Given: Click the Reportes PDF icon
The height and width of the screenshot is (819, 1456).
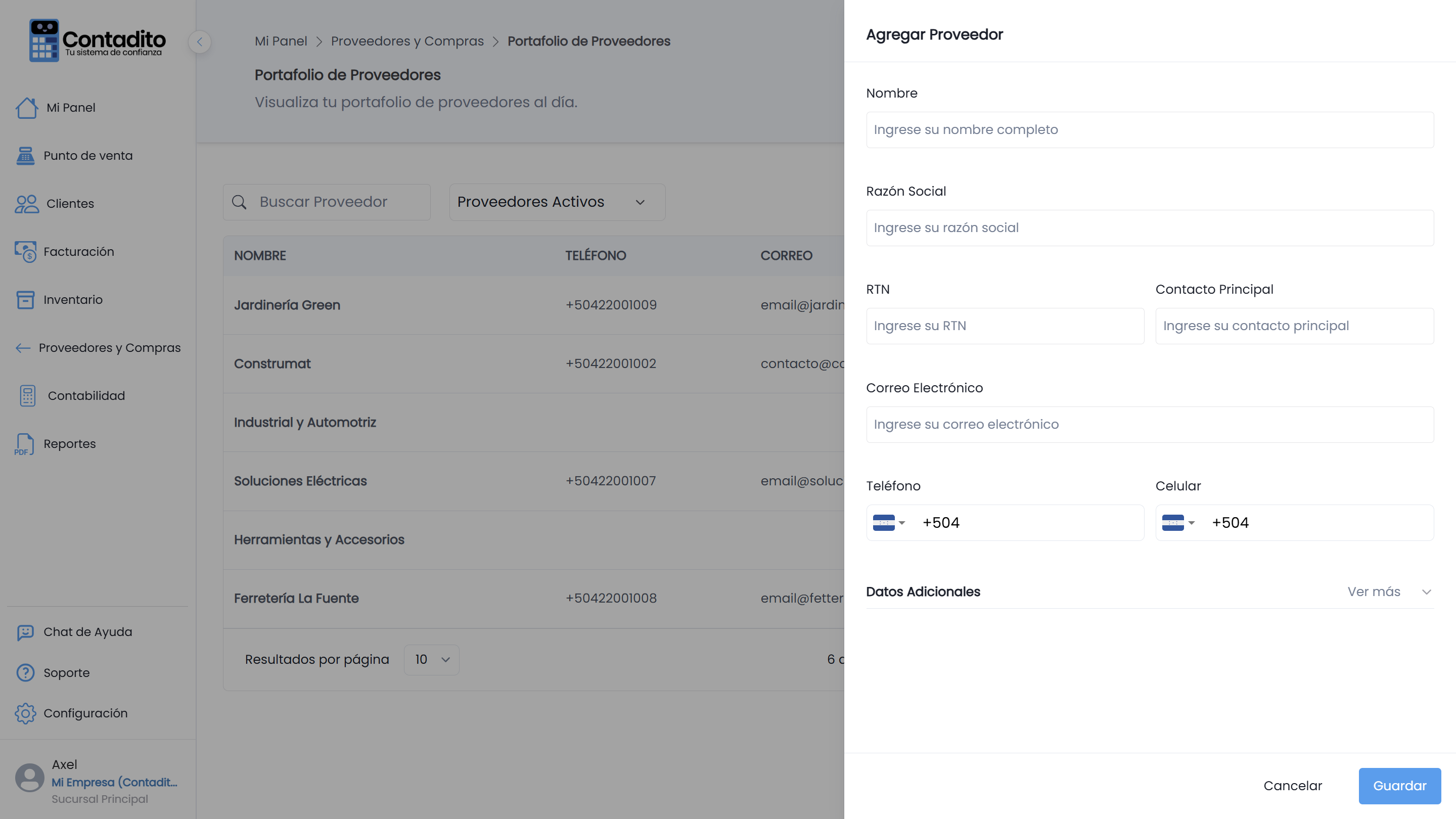Looking at the screenshot, I should click(x=24, y=444).
